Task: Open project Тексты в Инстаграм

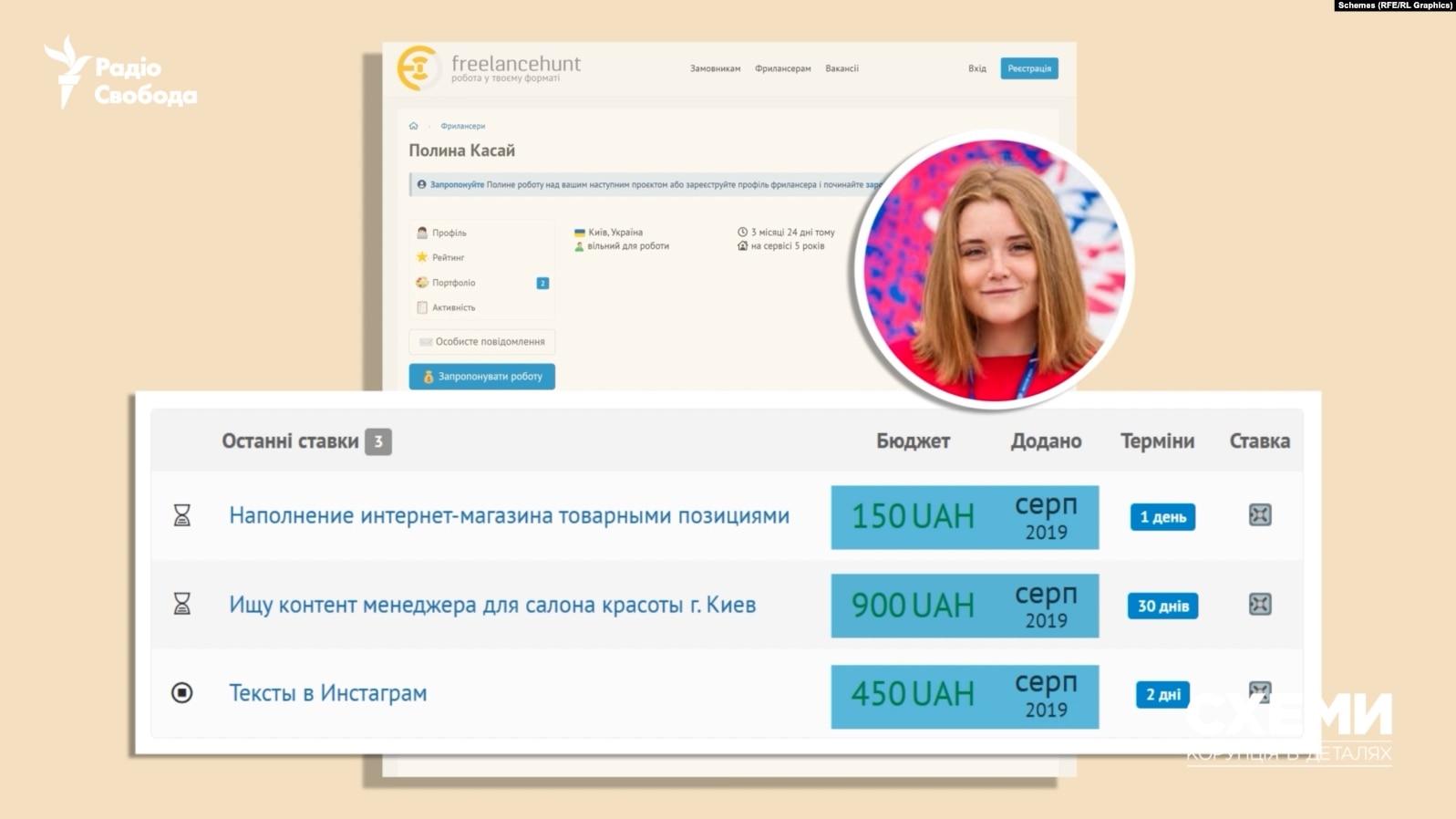Action: click(327, 693)
